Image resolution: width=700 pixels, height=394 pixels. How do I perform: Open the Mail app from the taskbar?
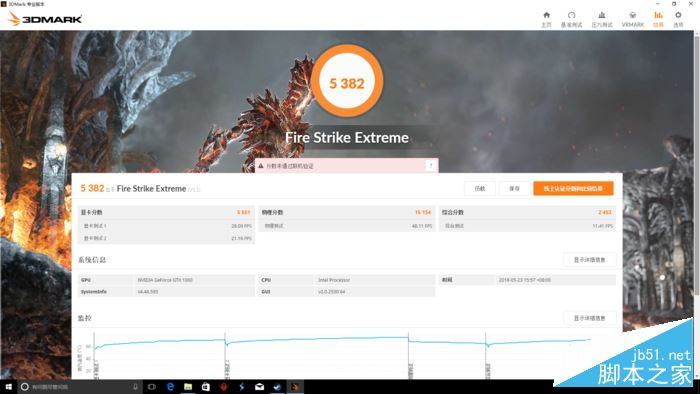[x=259, y=387]
